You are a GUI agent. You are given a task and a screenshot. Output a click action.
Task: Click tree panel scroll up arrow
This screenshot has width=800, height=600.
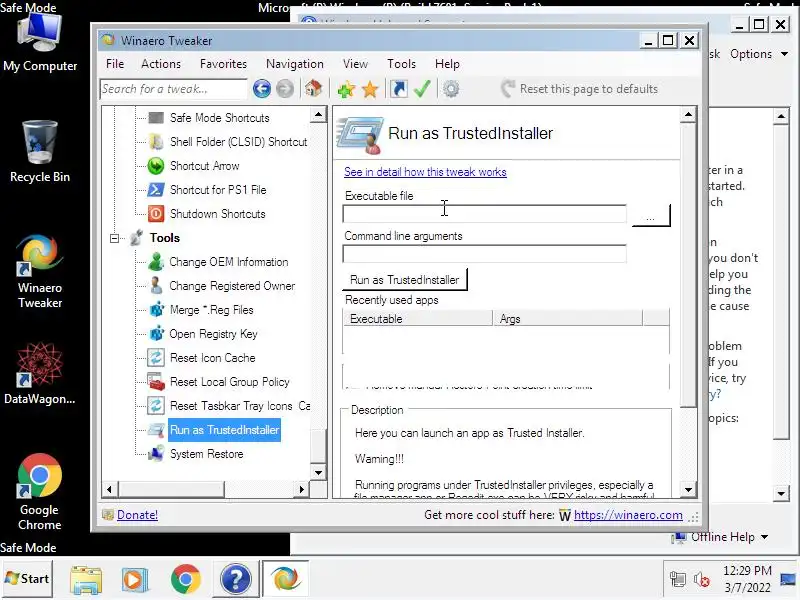click(x=318, y=114)
